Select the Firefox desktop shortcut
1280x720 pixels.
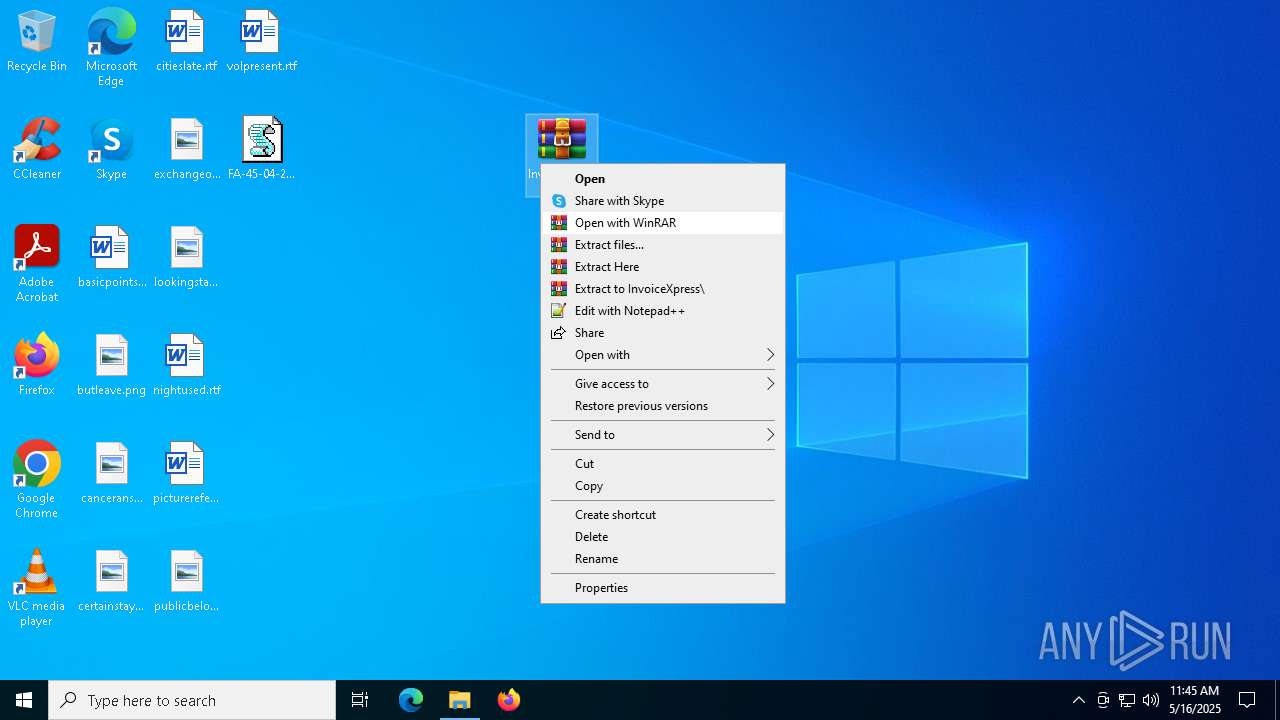(x=37, y=366)
